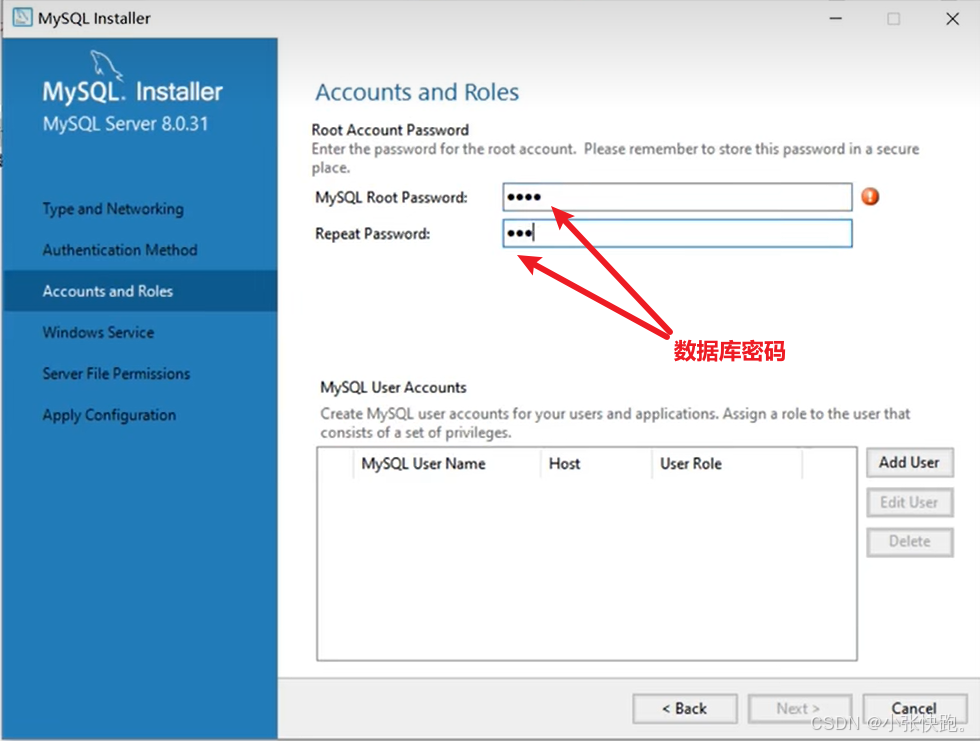
Task: Click the Edit User button
Action: click(x=909, y=502)
